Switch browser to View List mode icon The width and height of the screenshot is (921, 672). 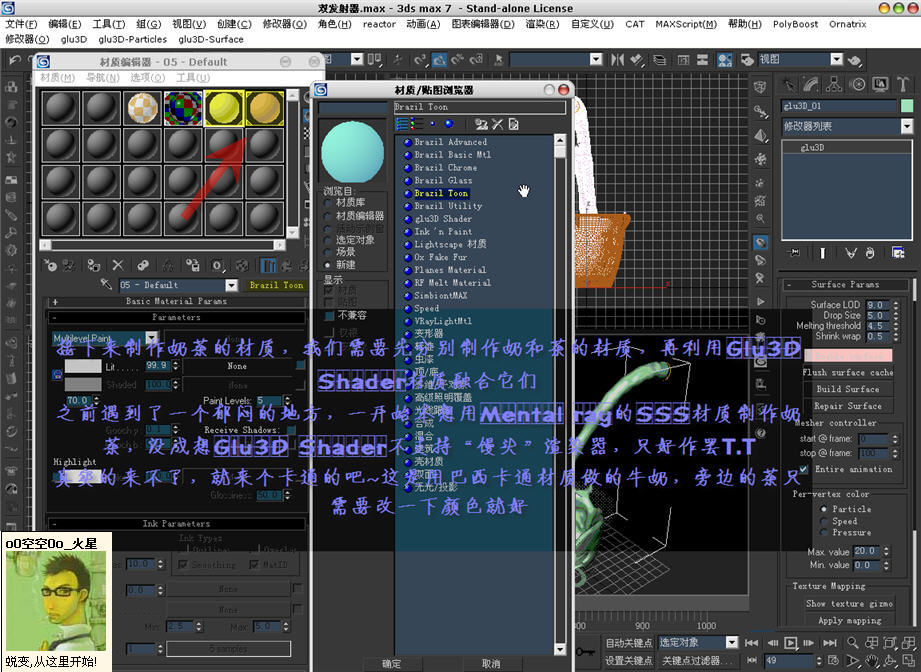402,124
